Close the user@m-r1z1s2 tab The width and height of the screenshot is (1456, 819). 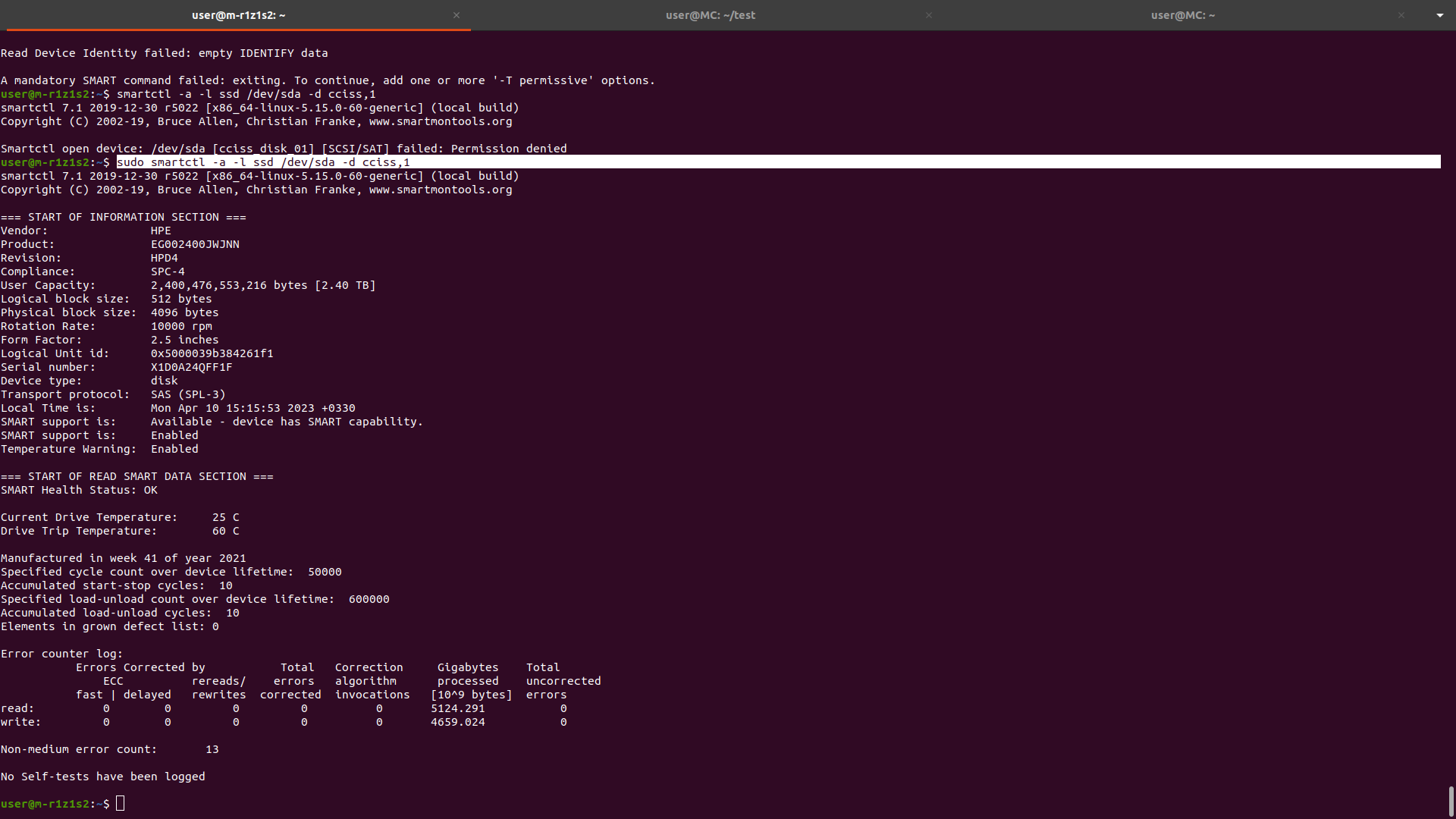[457, 15]
